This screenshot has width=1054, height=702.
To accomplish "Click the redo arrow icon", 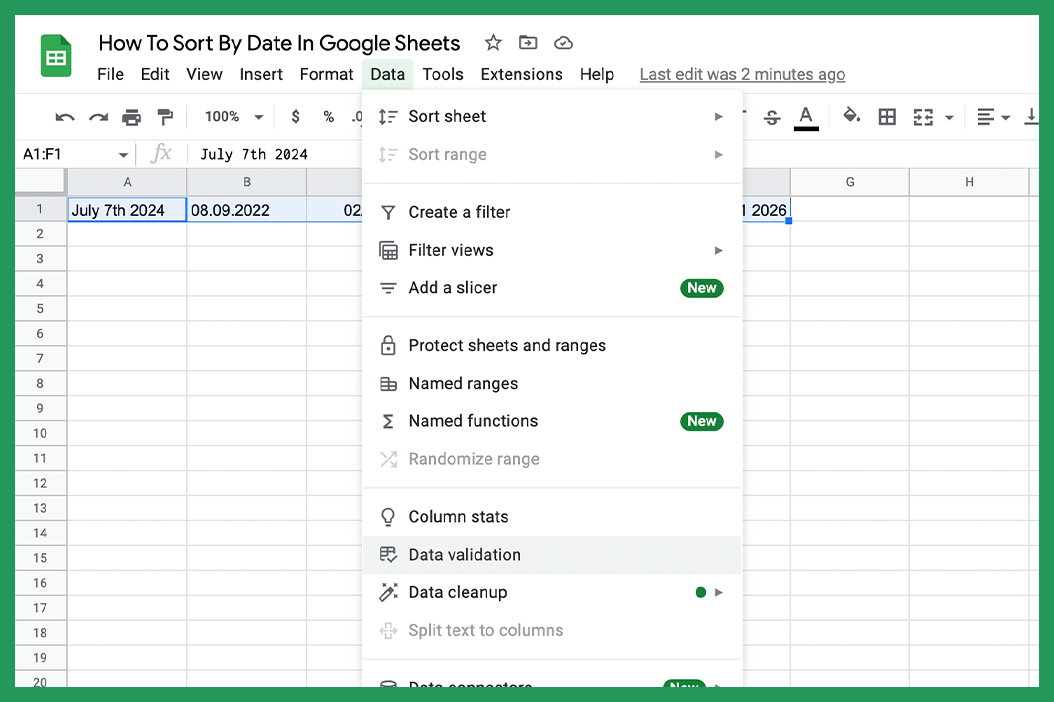I will pyautogui.click(x=99, y=118).
